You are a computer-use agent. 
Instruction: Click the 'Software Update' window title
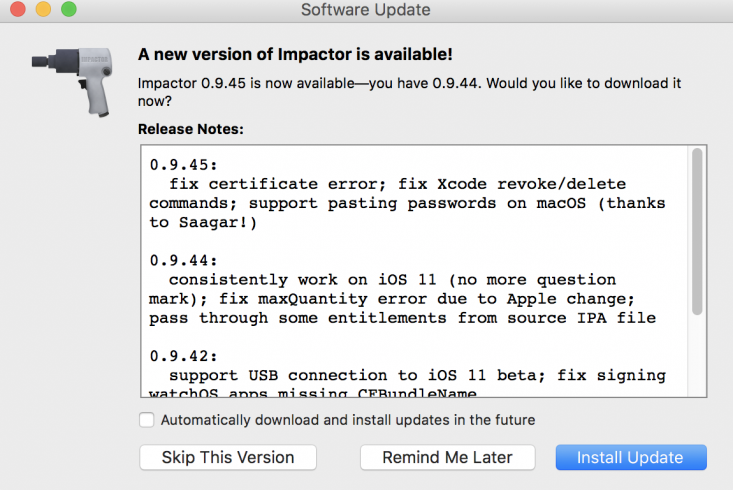pyautogui.click(x=366, y=10)
